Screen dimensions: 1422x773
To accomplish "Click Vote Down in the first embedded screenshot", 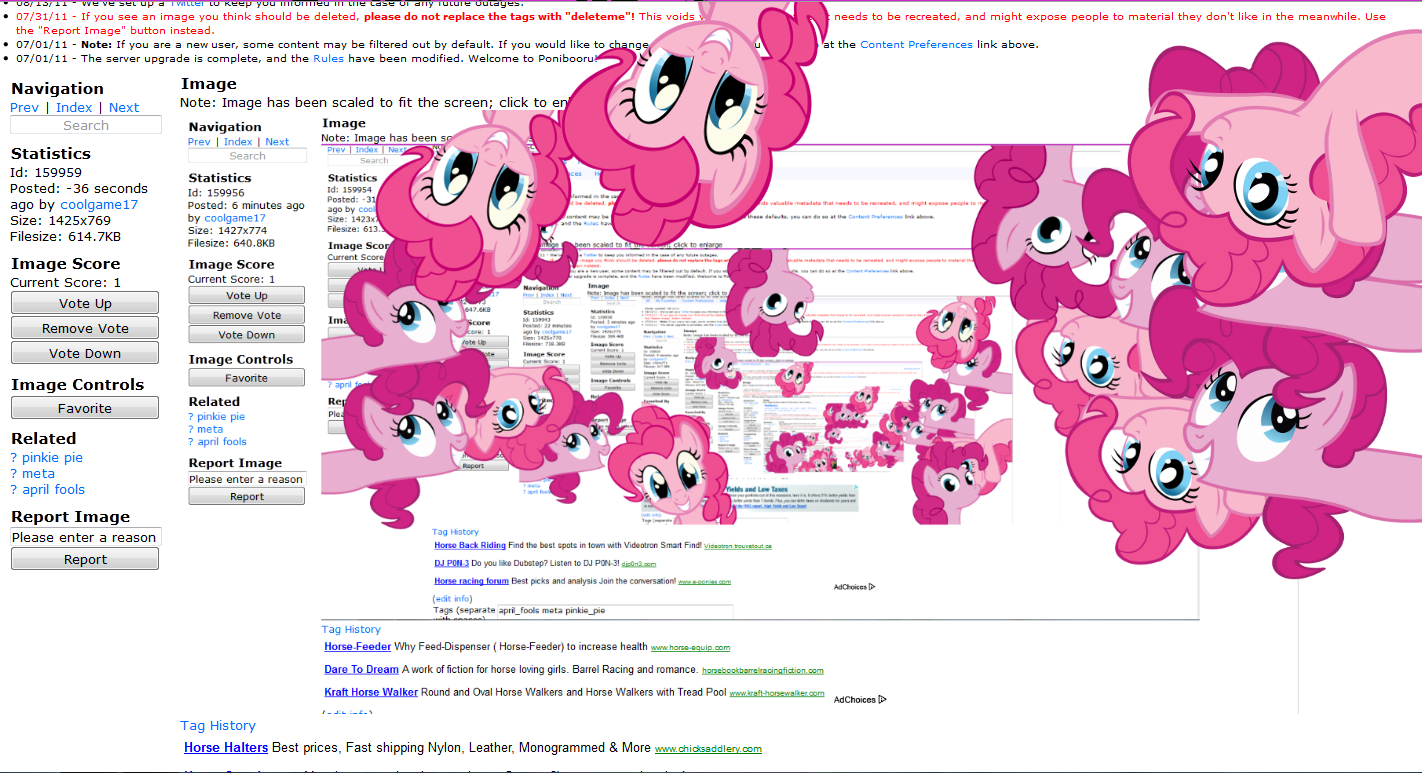I will 246,335.
